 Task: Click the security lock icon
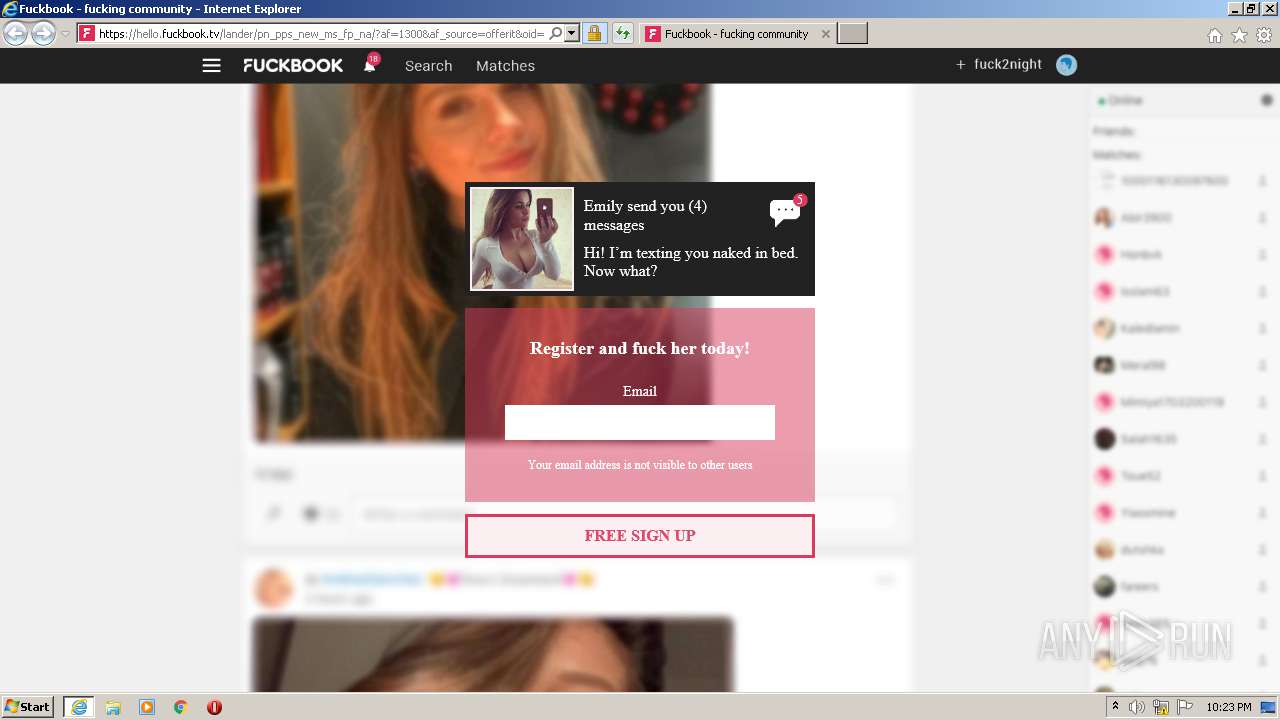pos(594,33)
